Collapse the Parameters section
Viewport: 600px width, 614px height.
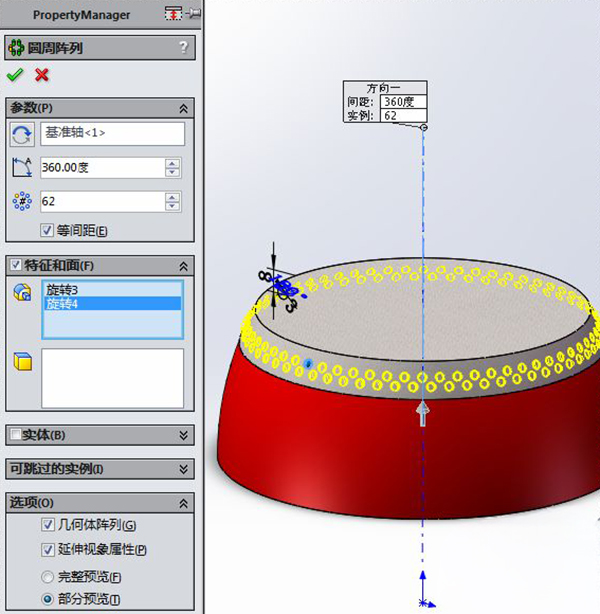(183, 108)
